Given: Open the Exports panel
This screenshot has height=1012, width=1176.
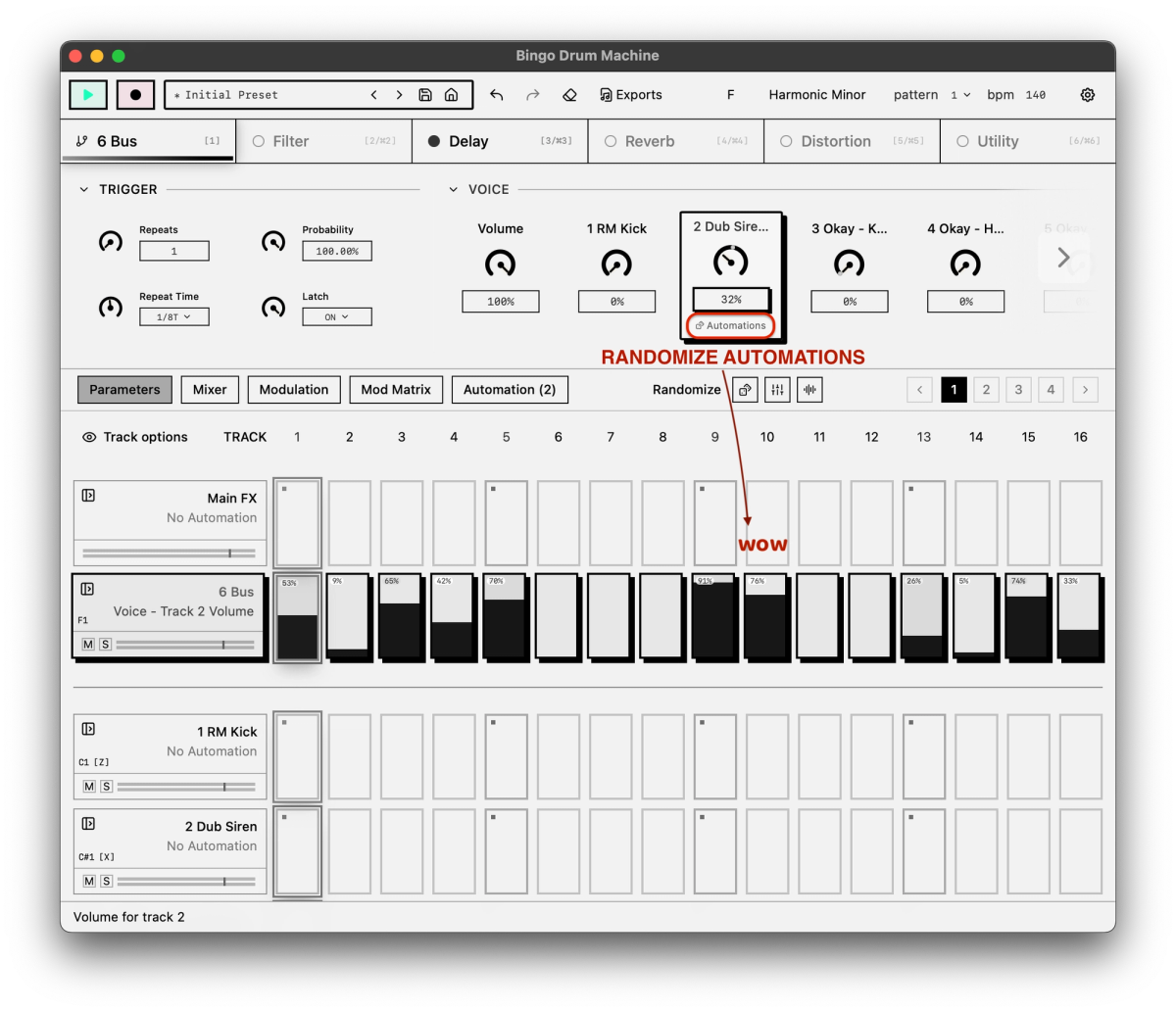Looking at the screenshot, I should (x=630, y=94).
